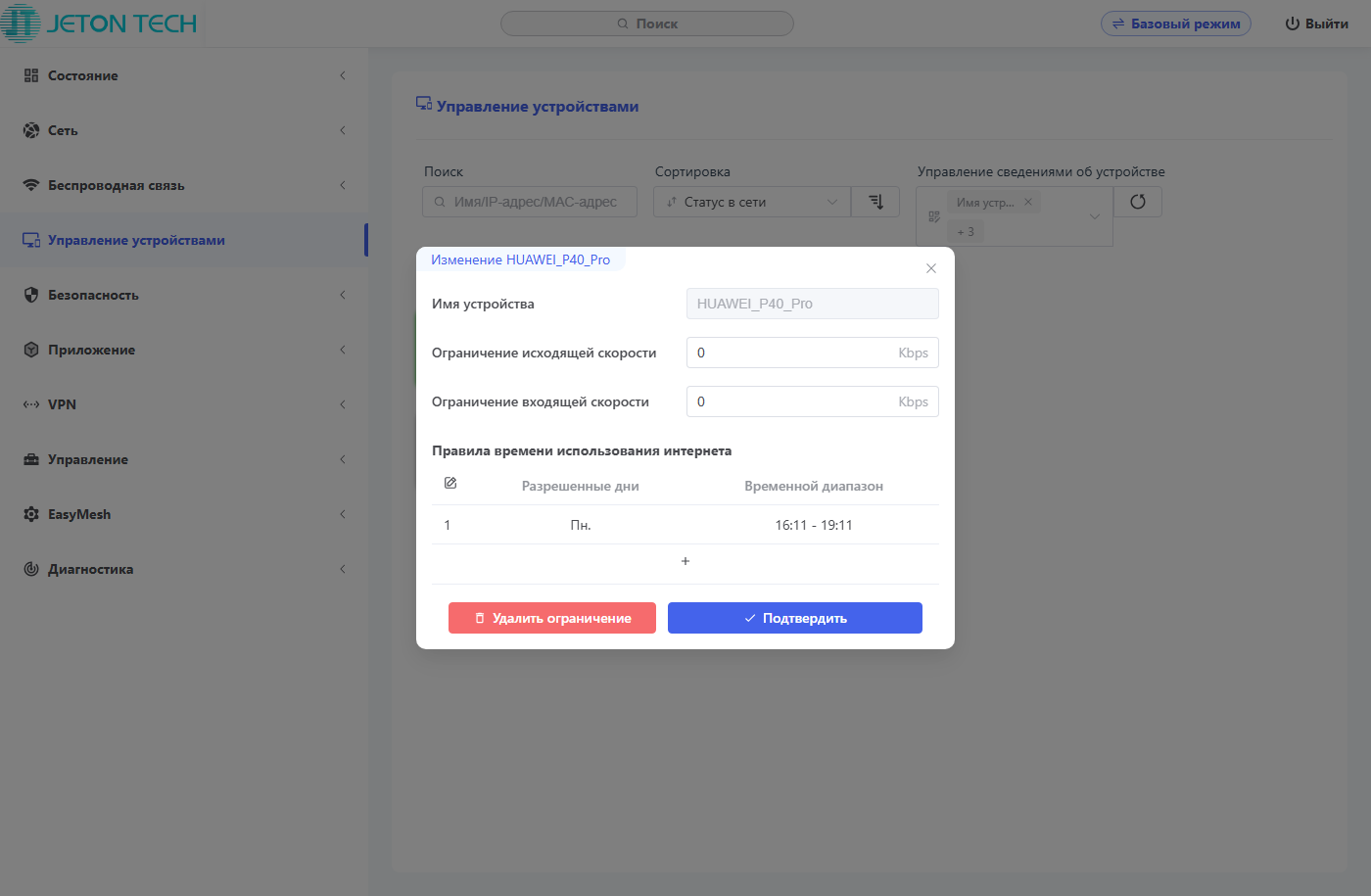Click the edit icon in rules table header

coord(450,484)
